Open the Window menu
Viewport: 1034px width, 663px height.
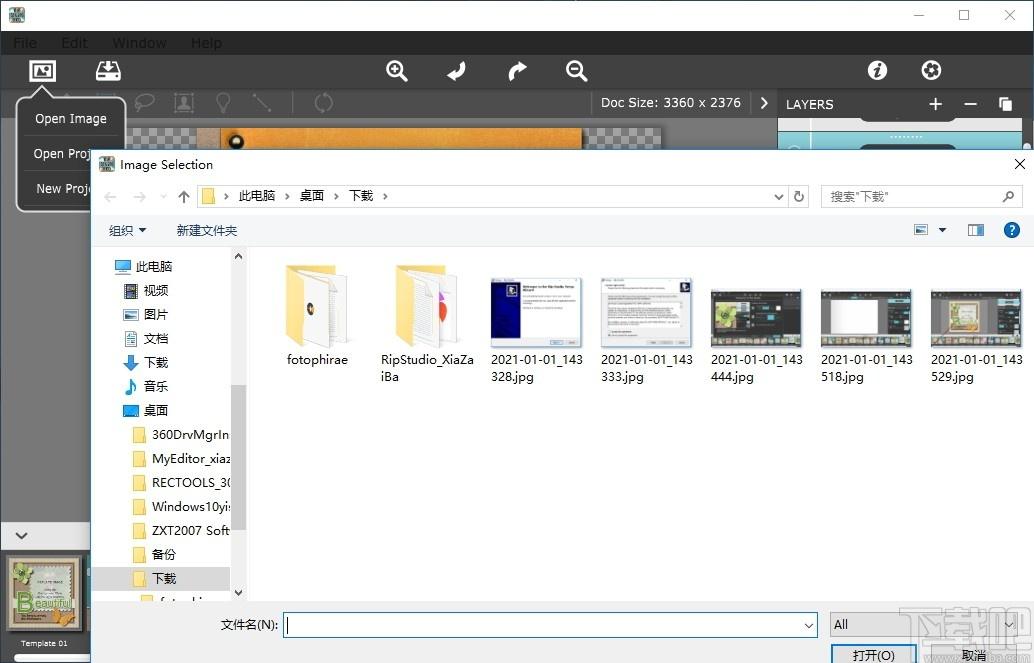(139, 43)
